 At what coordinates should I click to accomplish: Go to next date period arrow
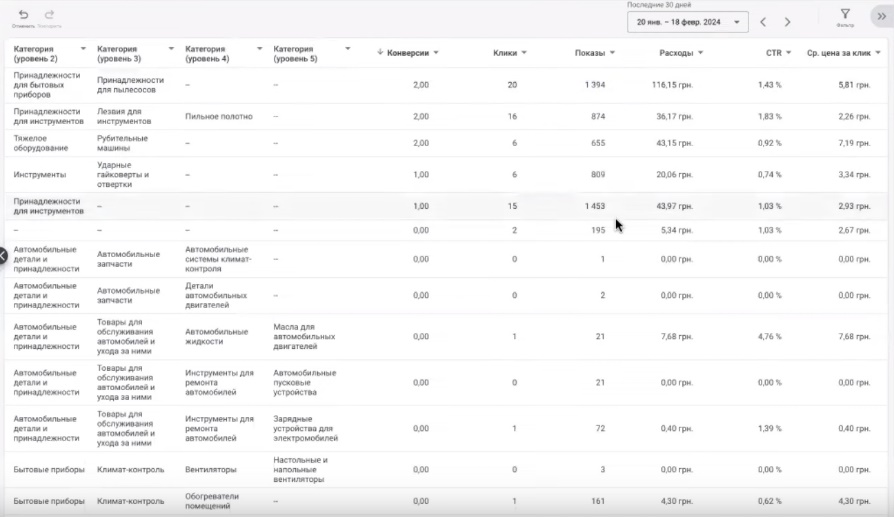pyautogui.click(x=788, y=22)
